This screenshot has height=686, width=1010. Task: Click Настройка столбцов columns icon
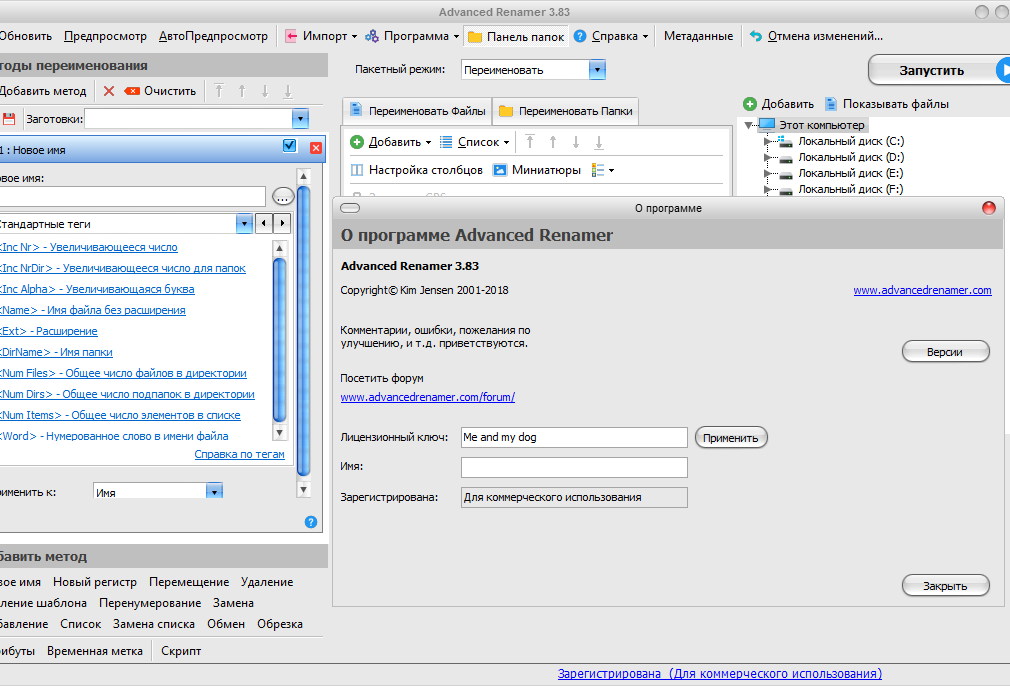pos(357,170)
